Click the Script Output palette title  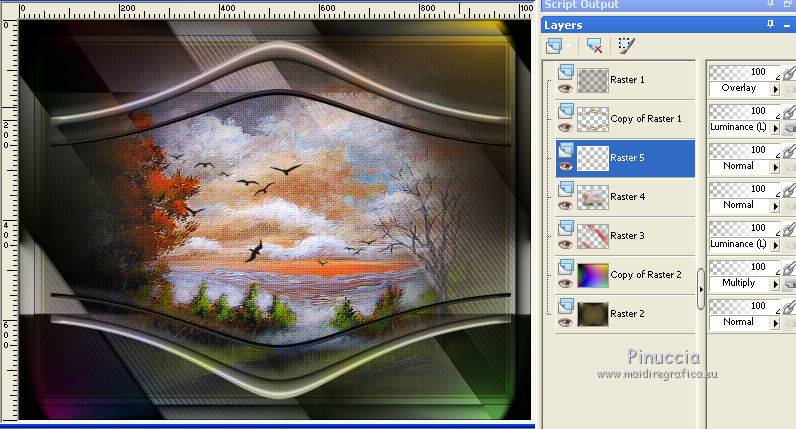tap(581, 5)
